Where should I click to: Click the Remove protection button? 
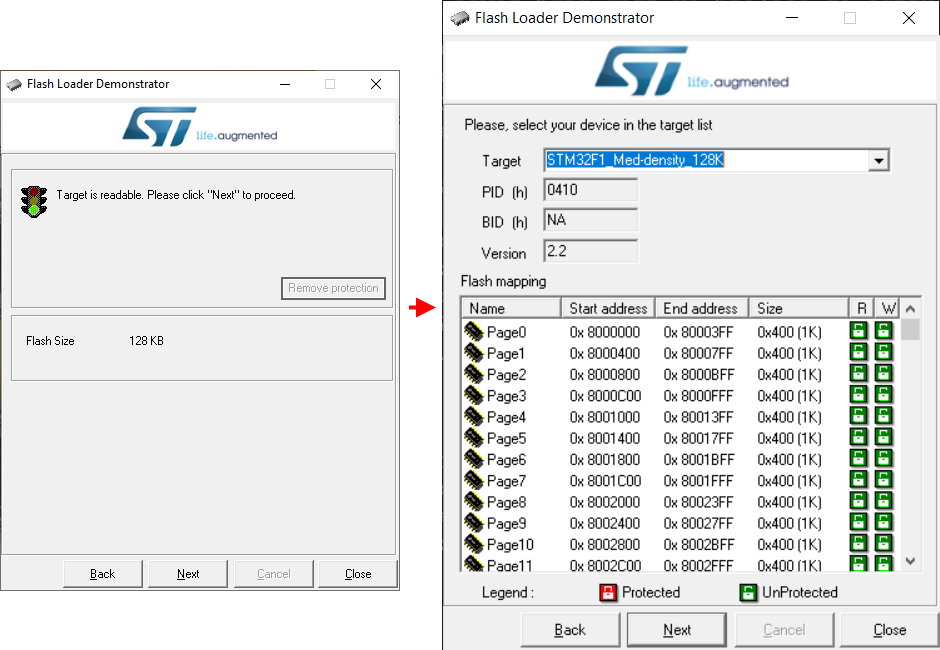(x=333, y=288)
